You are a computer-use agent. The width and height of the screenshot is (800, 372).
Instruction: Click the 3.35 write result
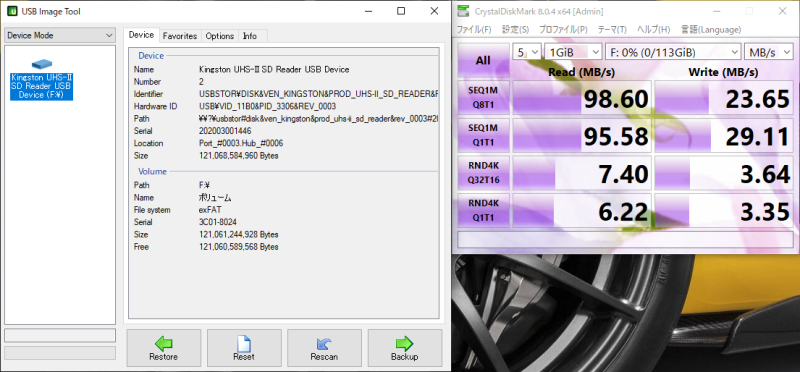click(x=723, y=211)
